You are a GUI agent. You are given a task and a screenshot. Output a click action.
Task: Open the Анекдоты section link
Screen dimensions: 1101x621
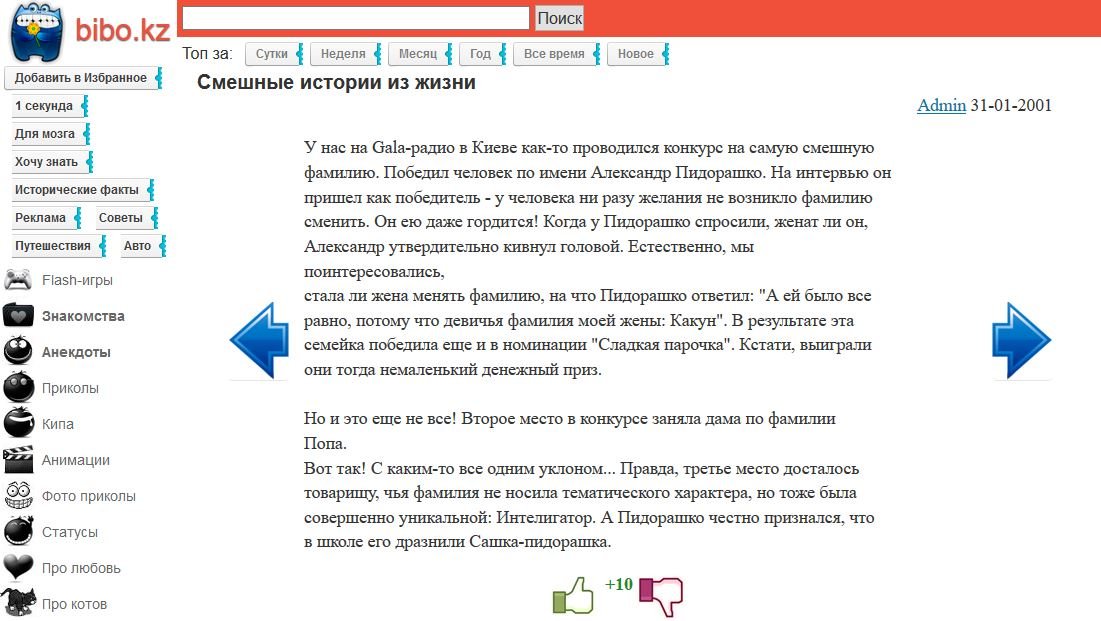(x=76, y=352)
